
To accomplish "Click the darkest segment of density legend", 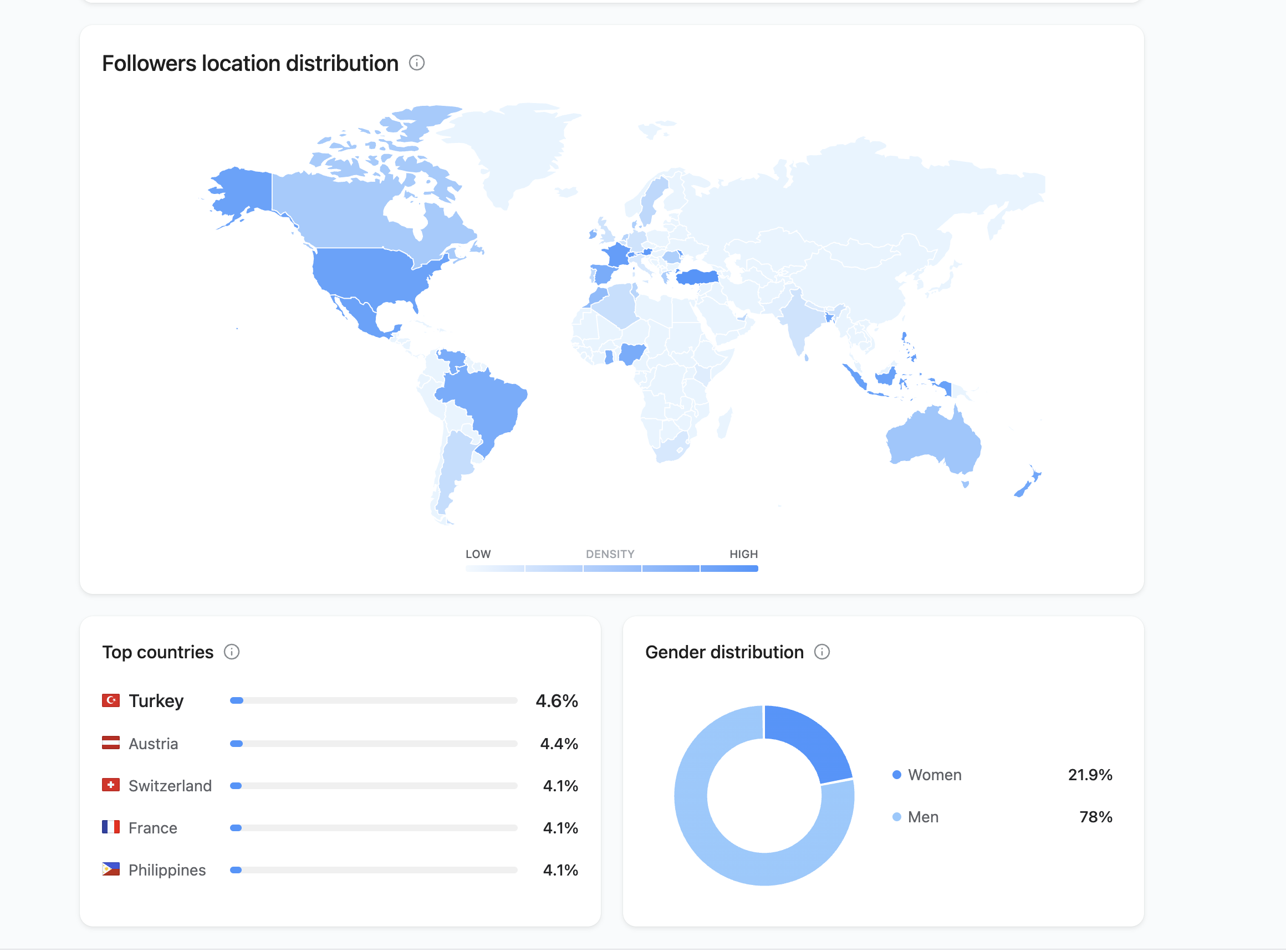I will pos(729,569).
